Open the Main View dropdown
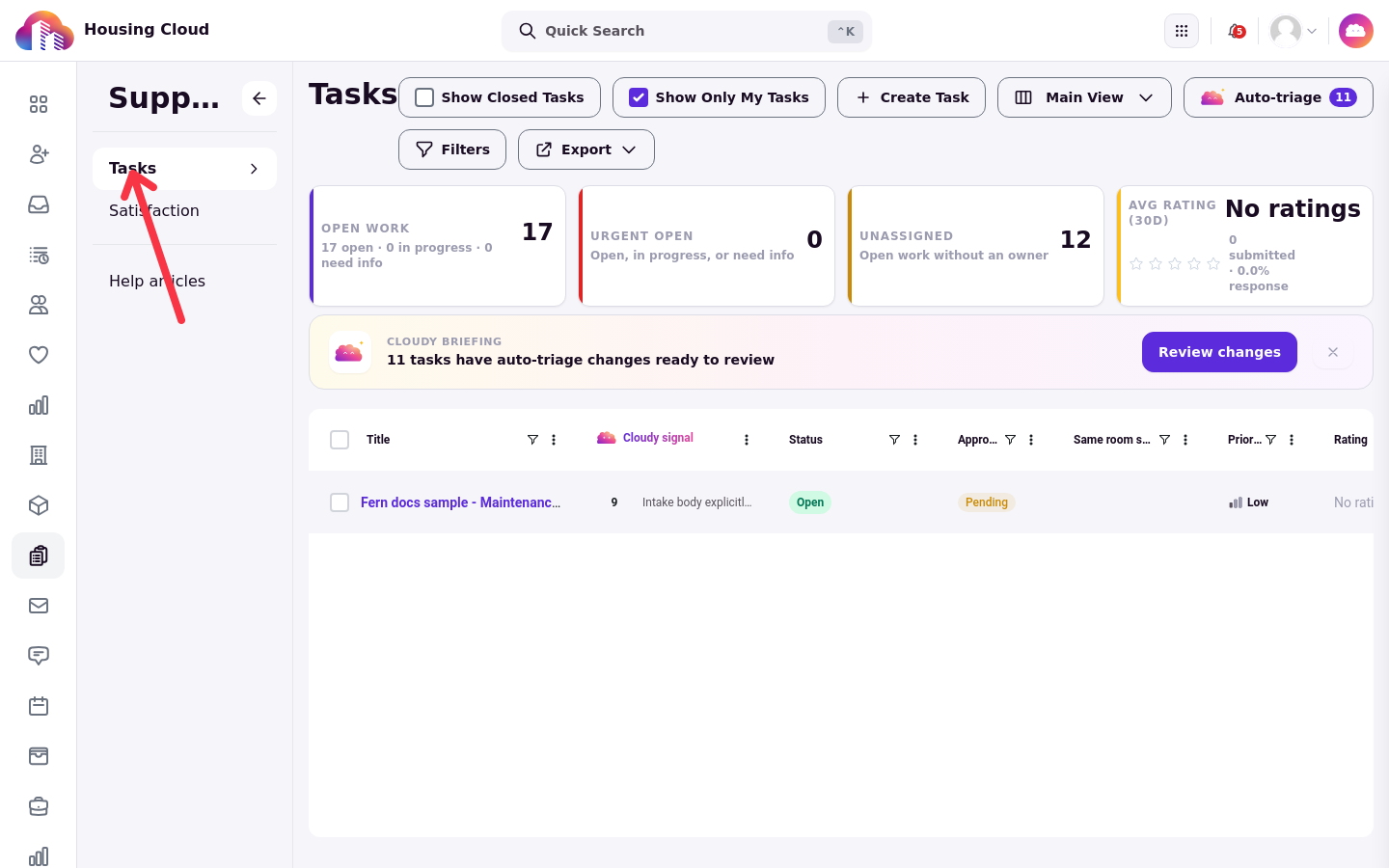This screenshot has height=868, width=1389. click(1084, 97)
